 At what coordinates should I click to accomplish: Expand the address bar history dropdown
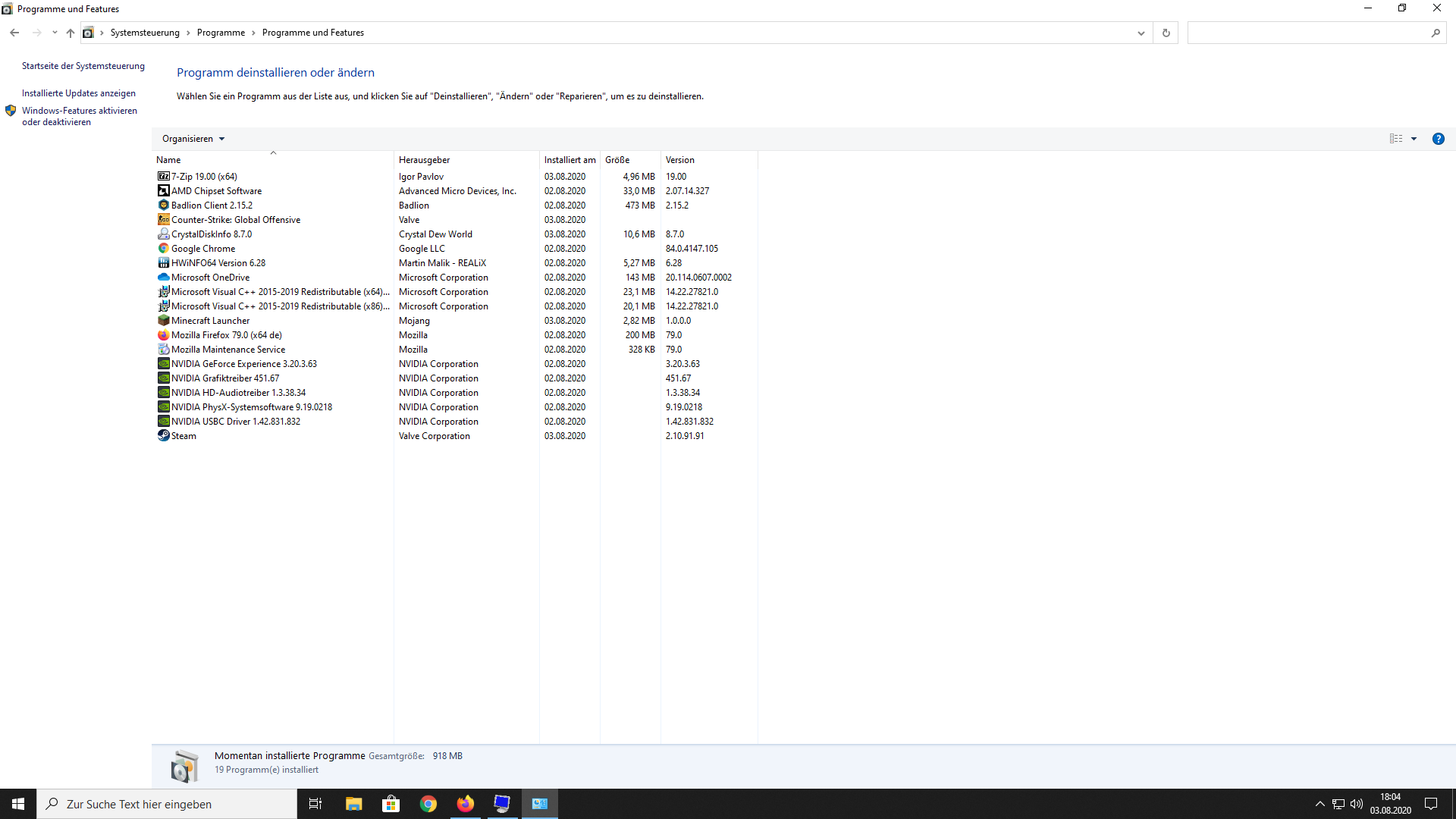pyautogui.click(x=1141, y=33)
